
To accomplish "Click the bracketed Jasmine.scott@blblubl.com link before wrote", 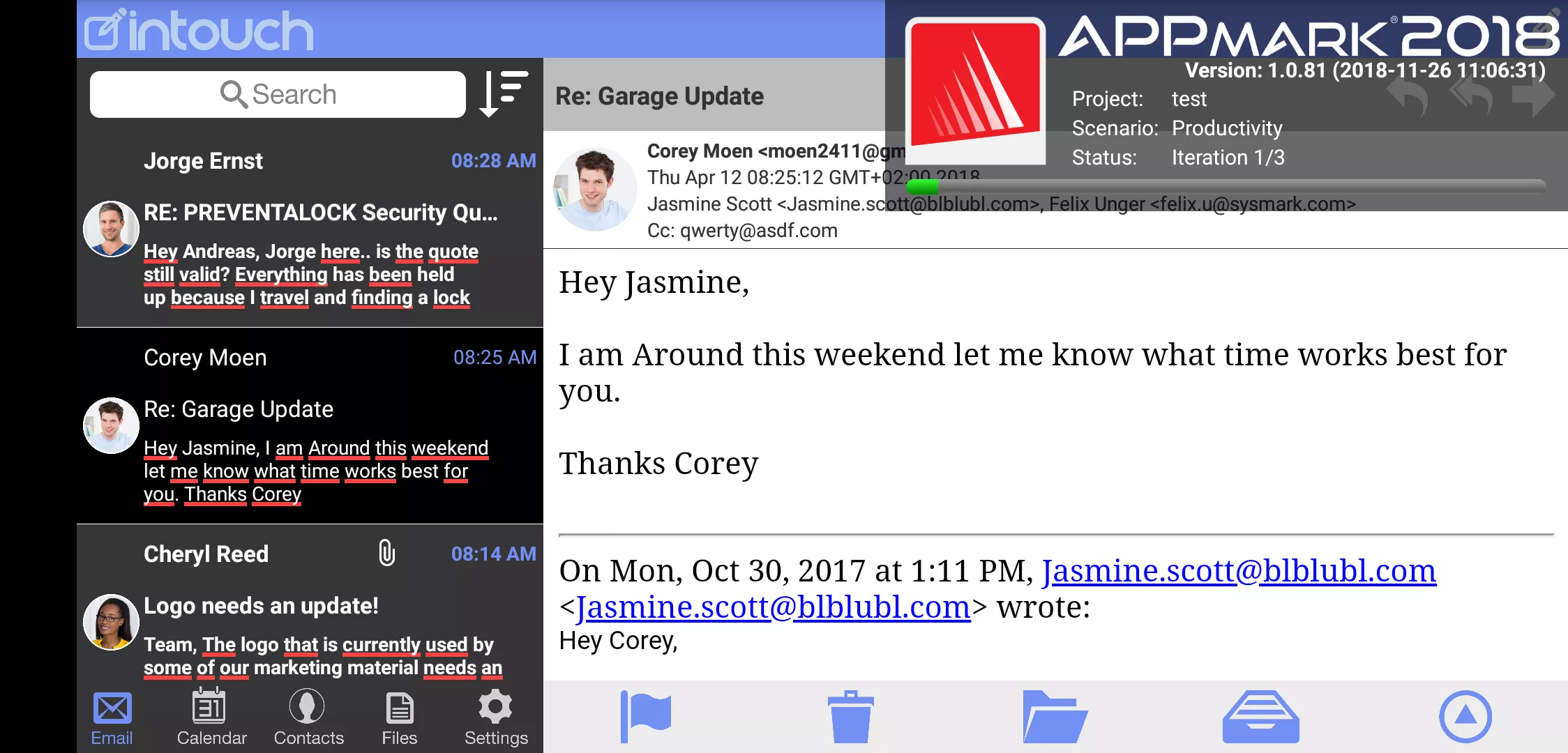I will tap(774, 607).
